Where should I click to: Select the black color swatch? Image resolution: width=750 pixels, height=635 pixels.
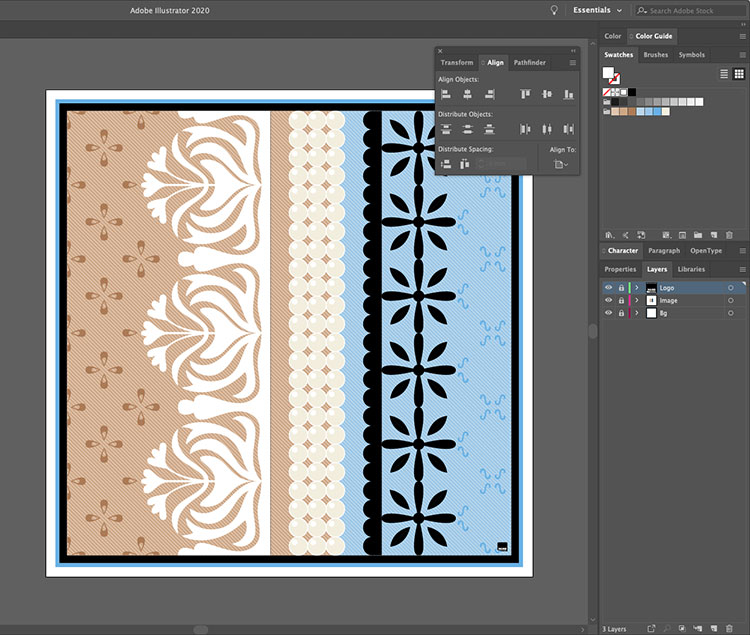632,92
